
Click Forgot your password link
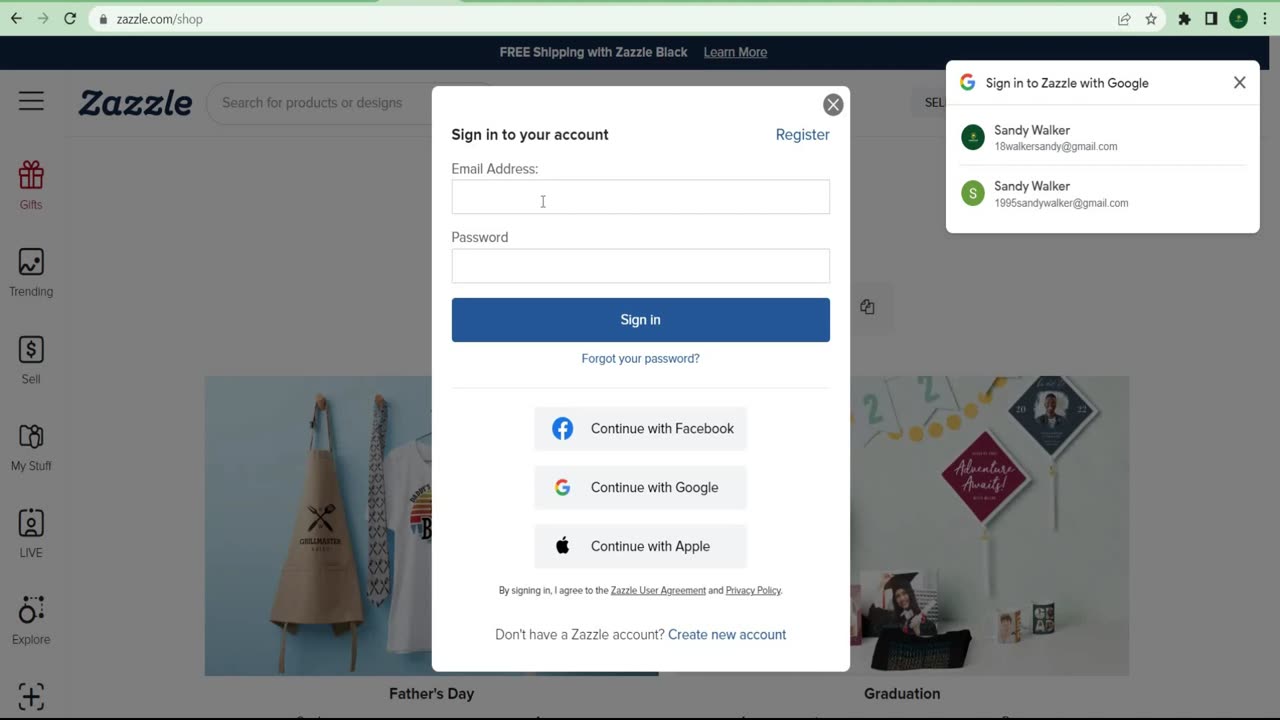pyautogui.click(x=640, y=359)
